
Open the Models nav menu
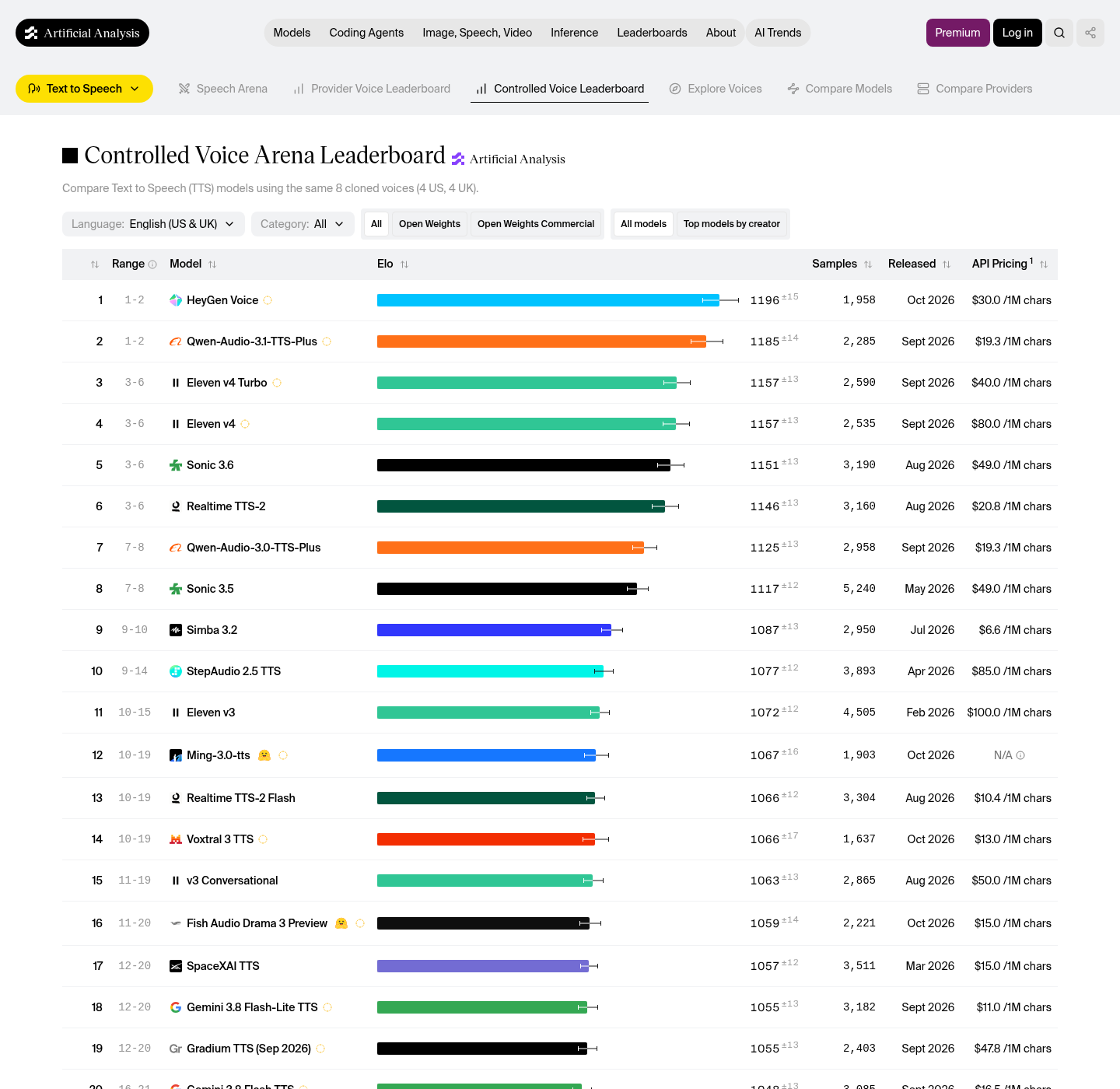pyautogui.click(x=292, y=33)
